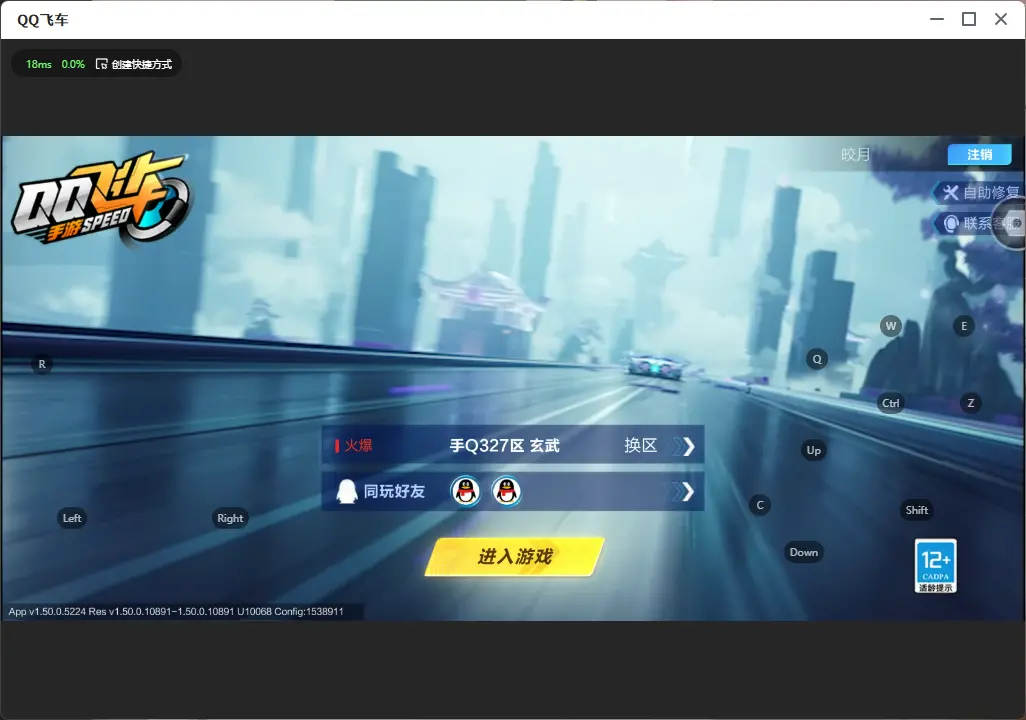Click 换区 to change server
1026x720 pixels.
click(x=641, y=446)
